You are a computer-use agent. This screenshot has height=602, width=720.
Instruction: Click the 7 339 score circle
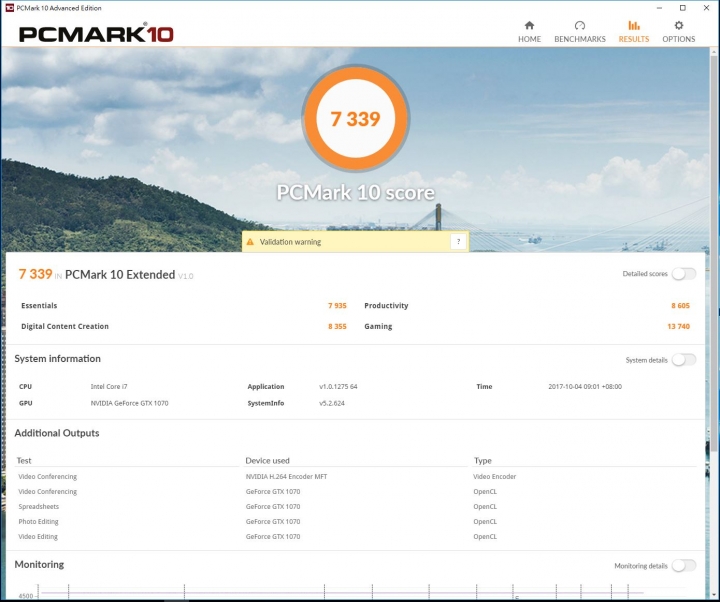point(355,118)
